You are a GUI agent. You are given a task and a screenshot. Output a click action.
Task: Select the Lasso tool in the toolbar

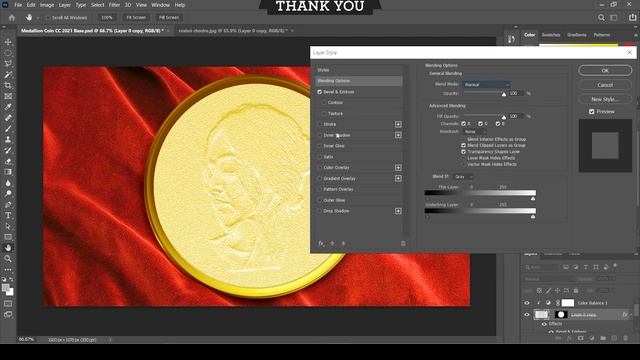[8, 64]
